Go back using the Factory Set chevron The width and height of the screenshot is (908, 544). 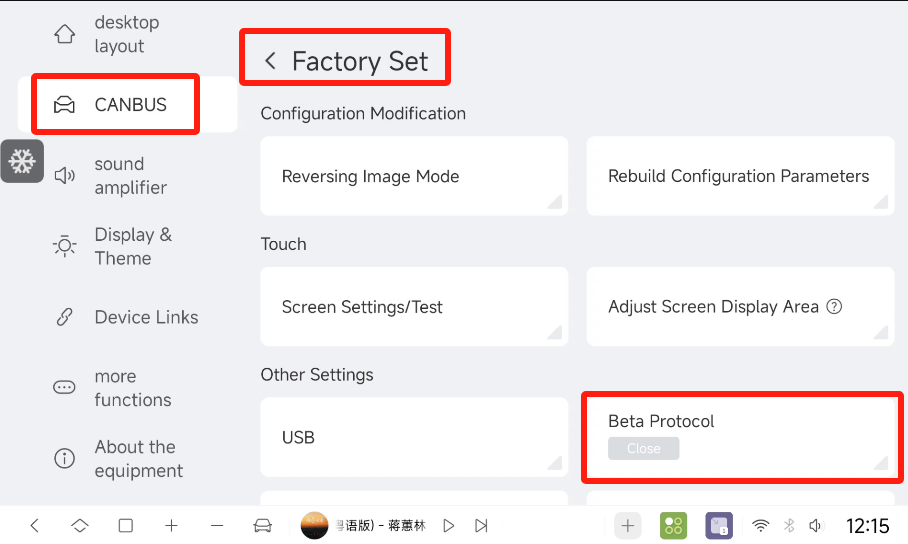coord(270,60)
